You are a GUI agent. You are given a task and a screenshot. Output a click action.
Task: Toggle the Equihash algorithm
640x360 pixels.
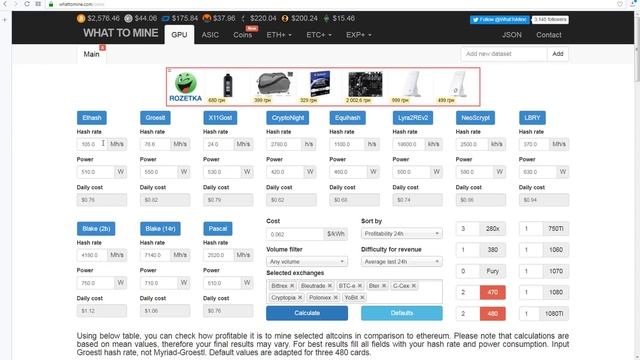pyautogui.click(x=347, y=118)
